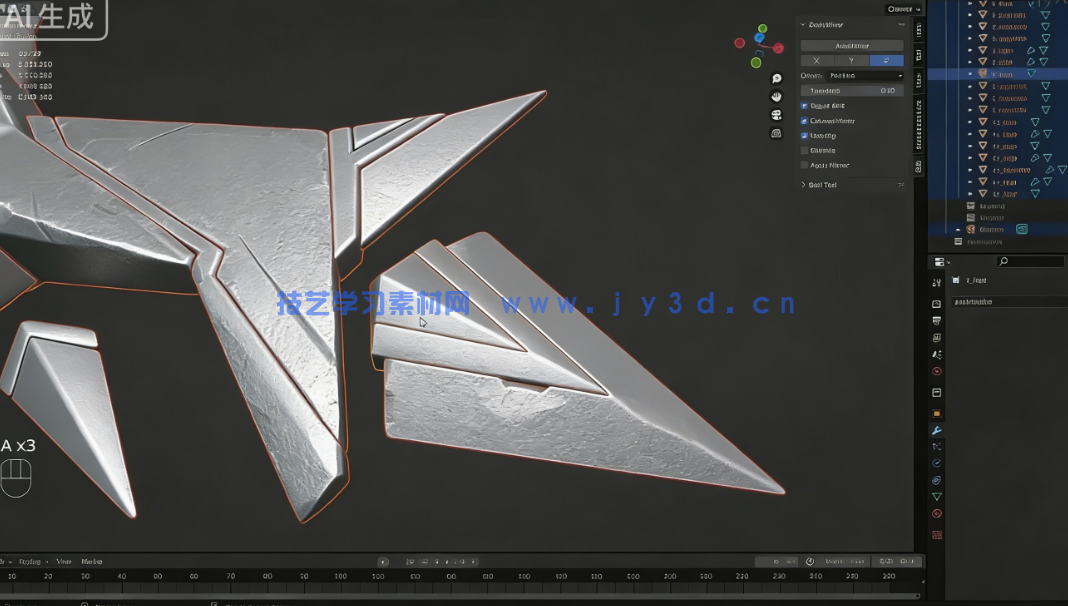The height and width of the screenshot is (606, 1068).
Task: Click the viewport zoom magnifier icon
Action: click(777, 77)
